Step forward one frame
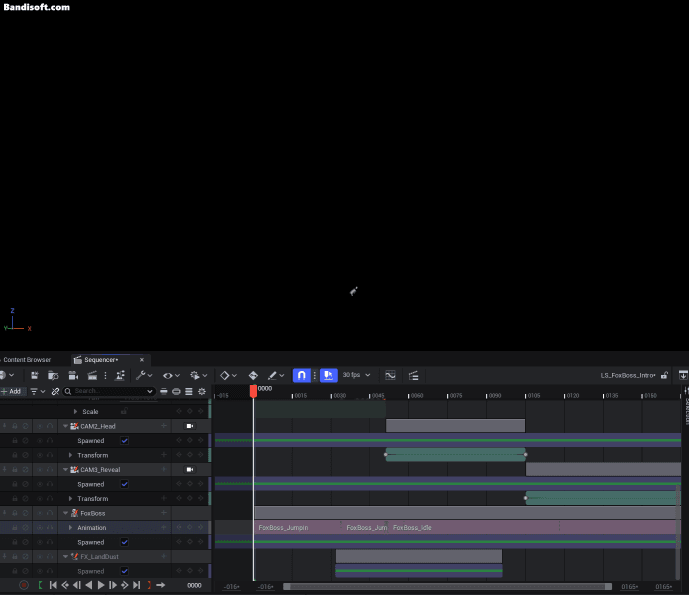The height and width of the screenshot is (595, 689). tap(112, 585)
